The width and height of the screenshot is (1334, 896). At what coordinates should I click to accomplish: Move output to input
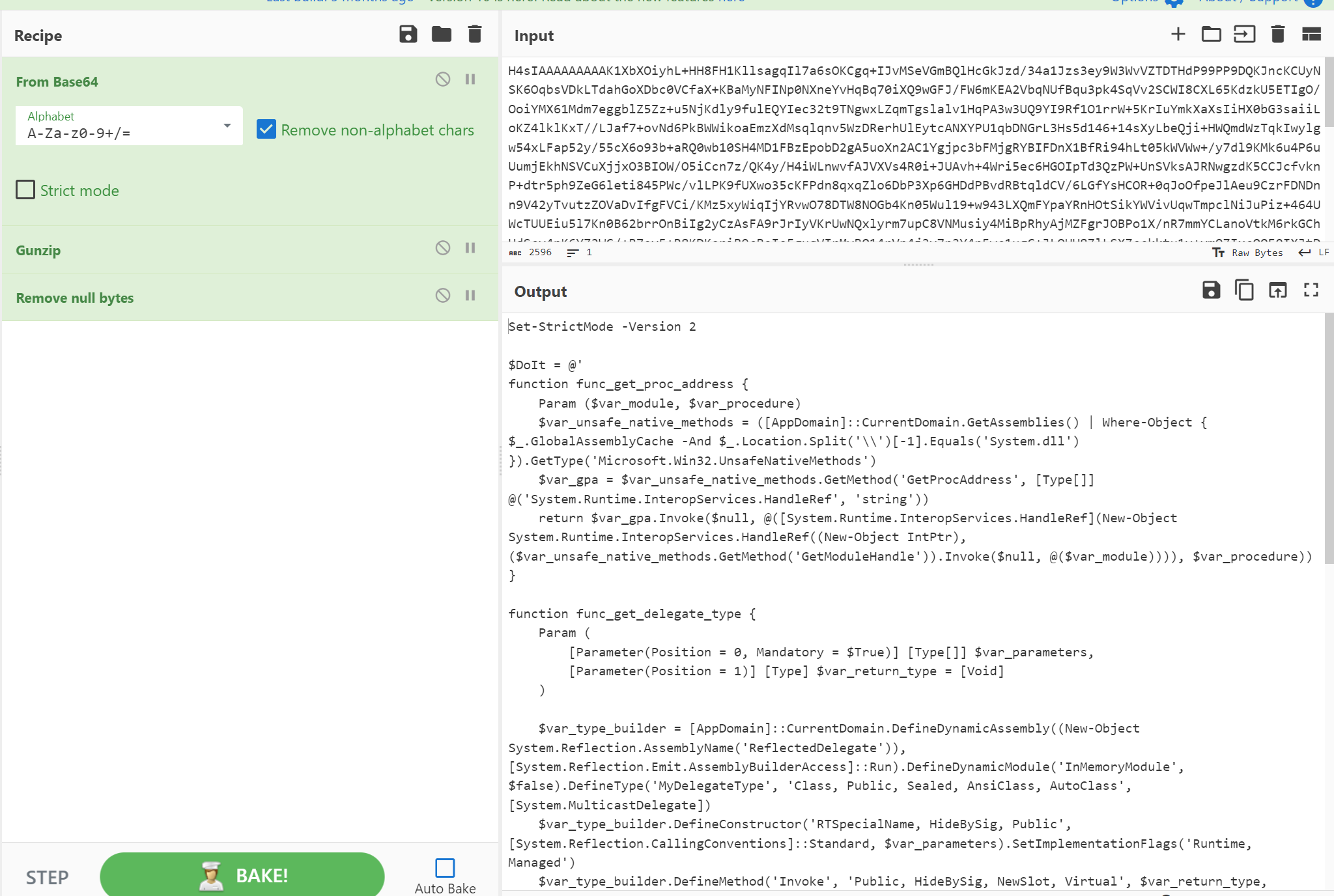1277,290
